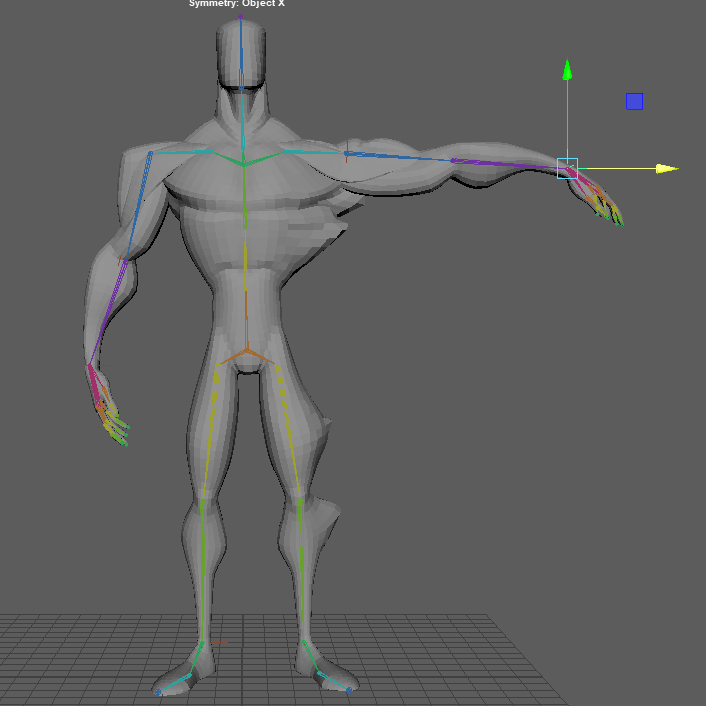
Task: Grab the cyan center manipulator box
Action: 567,168
